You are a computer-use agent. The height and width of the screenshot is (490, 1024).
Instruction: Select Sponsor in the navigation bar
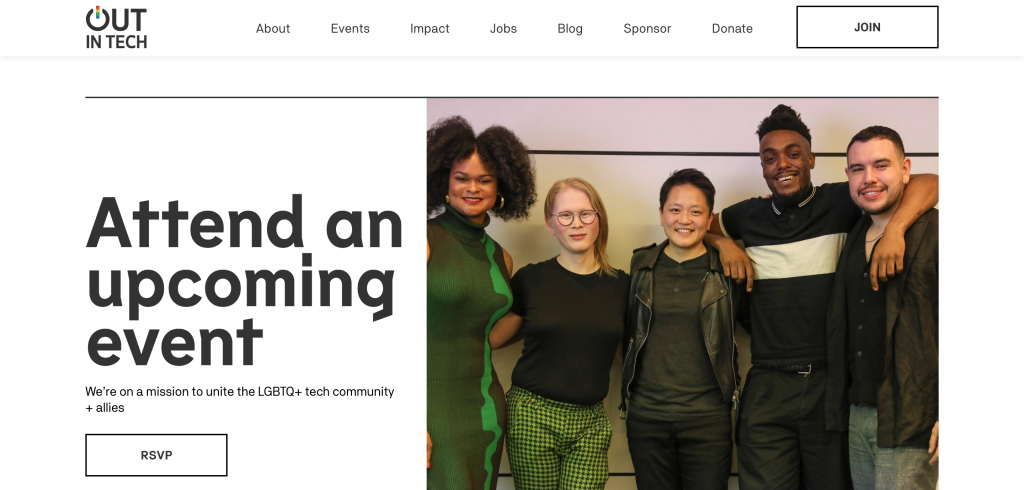point(647,29)
